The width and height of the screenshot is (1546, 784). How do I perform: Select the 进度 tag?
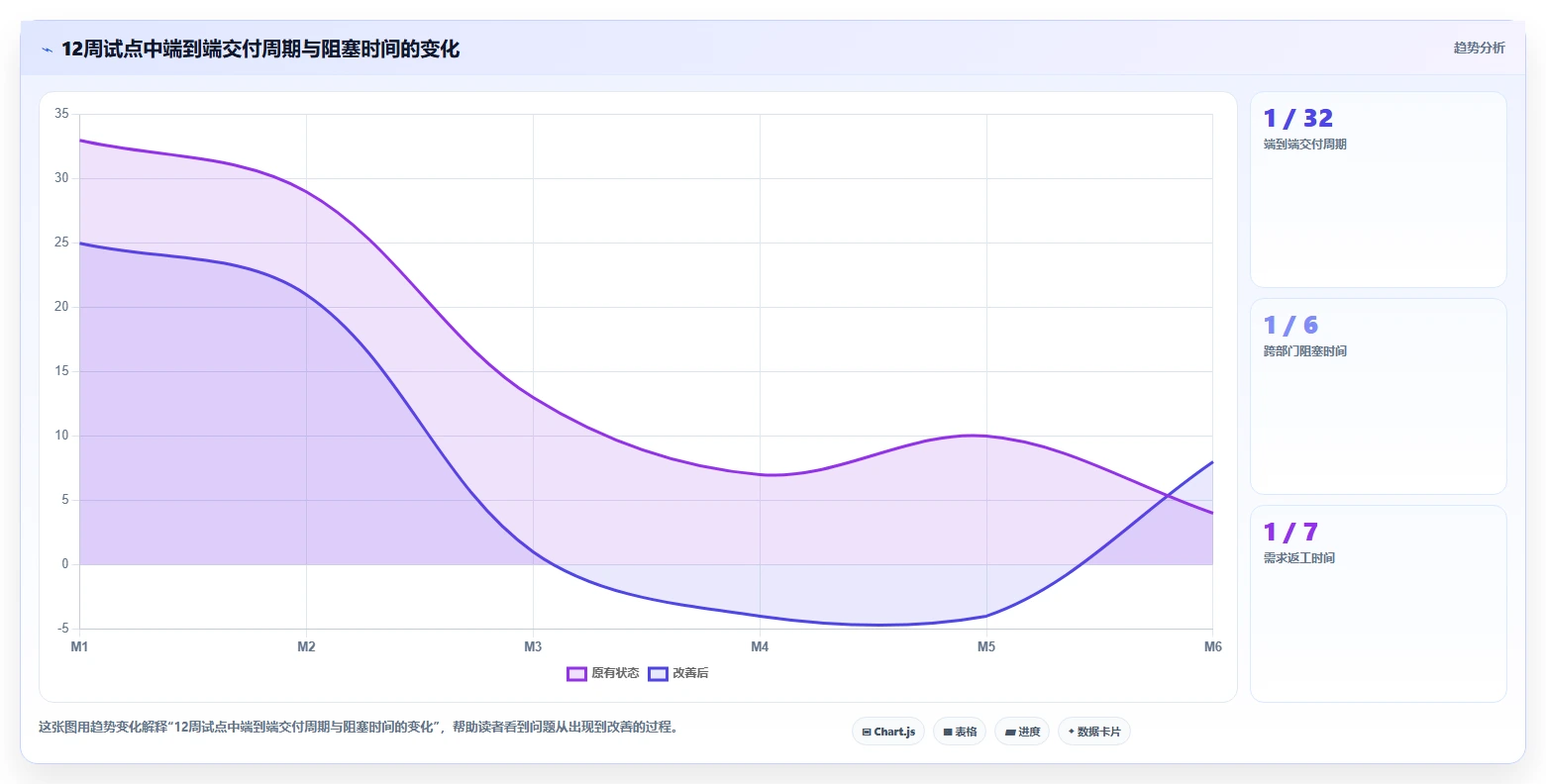click(x=1022, y=732)
